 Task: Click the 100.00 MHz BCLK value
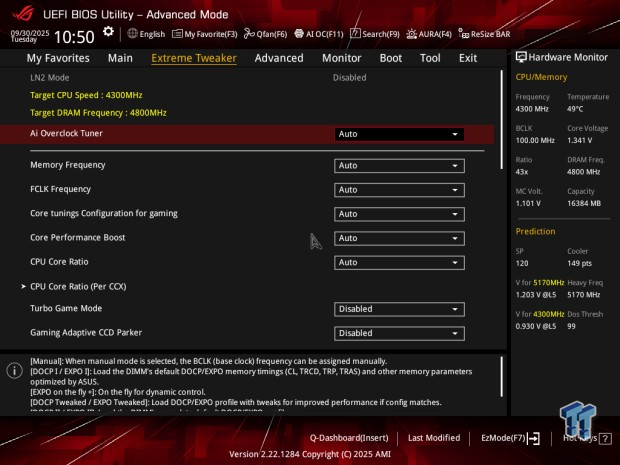point(535,140)
